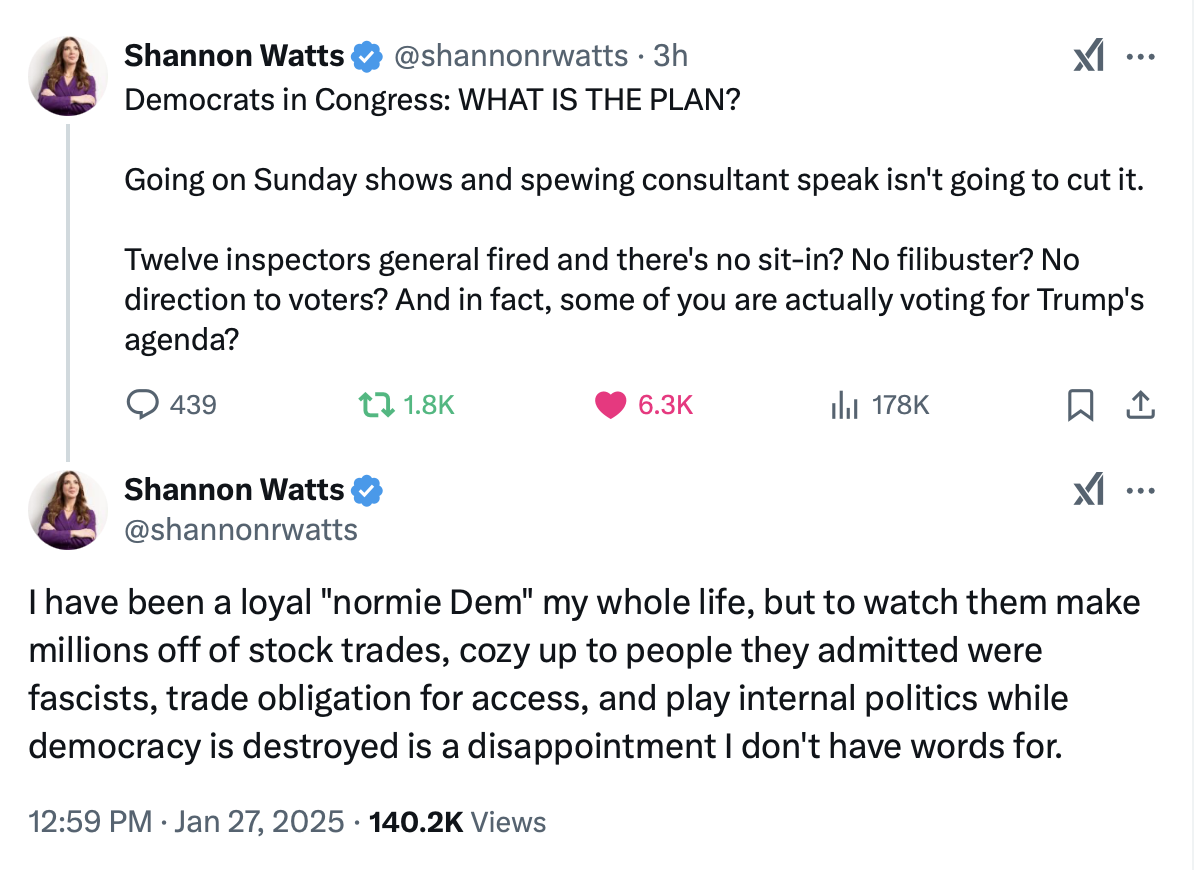1198x870 pixels.
Task: Unlike the tweet with 6.3K likes
Action: pyautogui.click(x=610, y=404)
